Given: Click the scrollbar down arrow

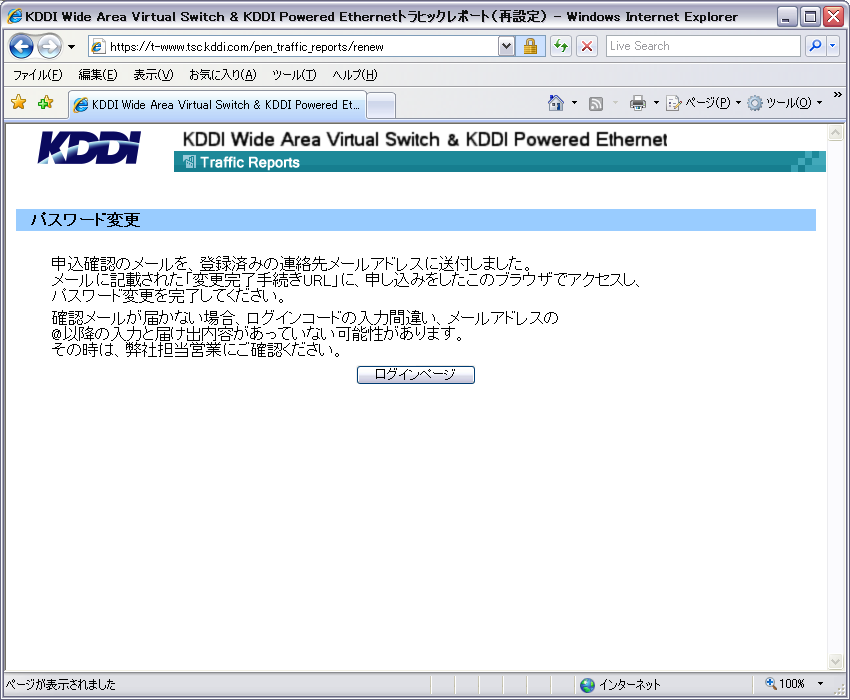Looking at the screenshot, I should click(835, 661).
